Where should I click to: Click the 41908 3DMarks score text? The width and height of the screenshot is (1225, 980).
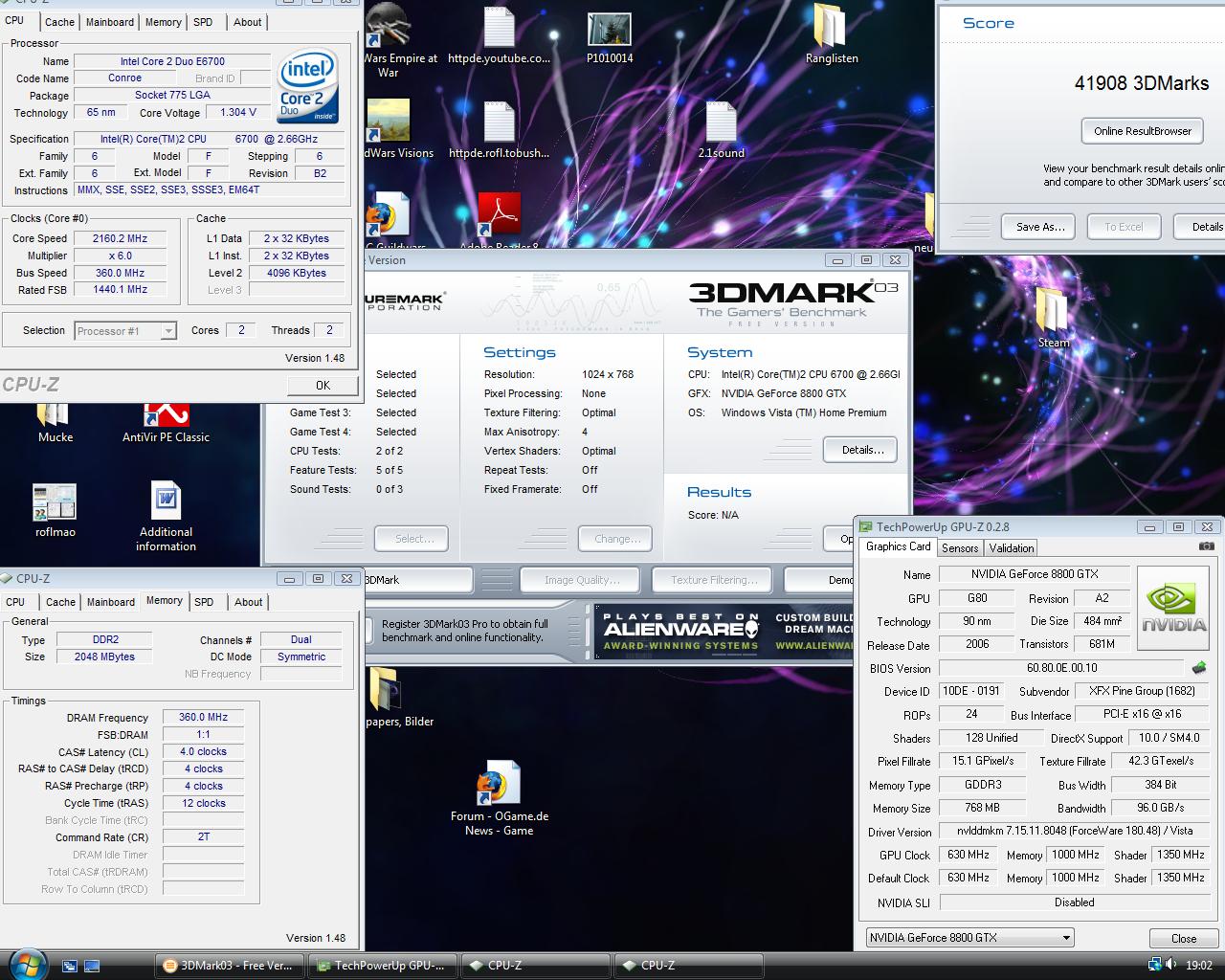pyautogui.click(x=1141, y=83)
